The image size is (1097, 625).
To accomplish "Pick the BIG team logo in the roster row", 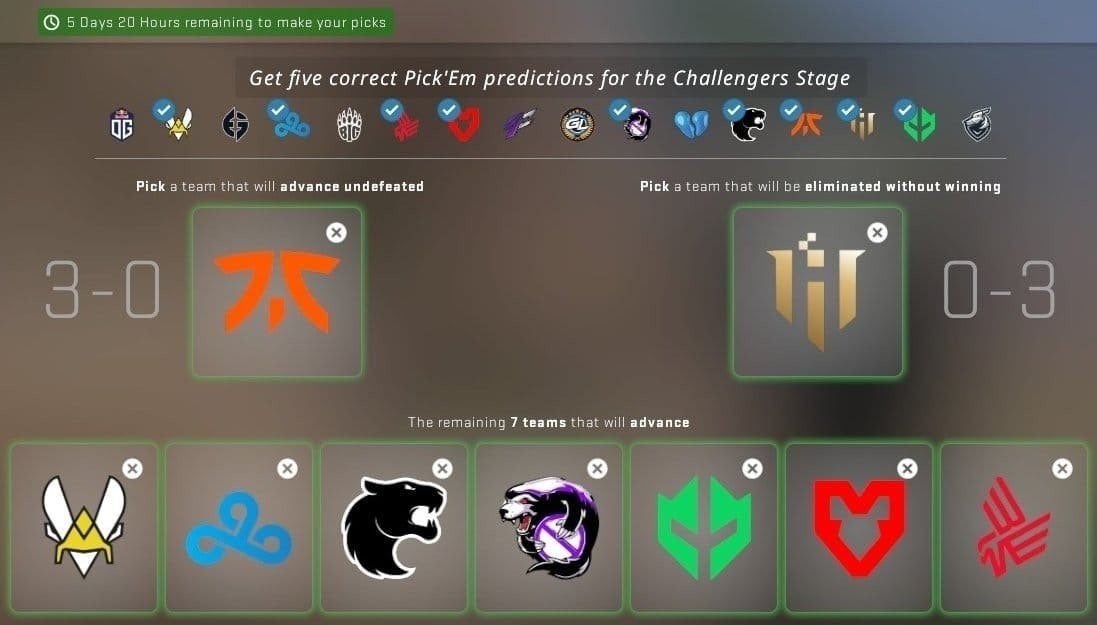I will click(x=349, y=125).
